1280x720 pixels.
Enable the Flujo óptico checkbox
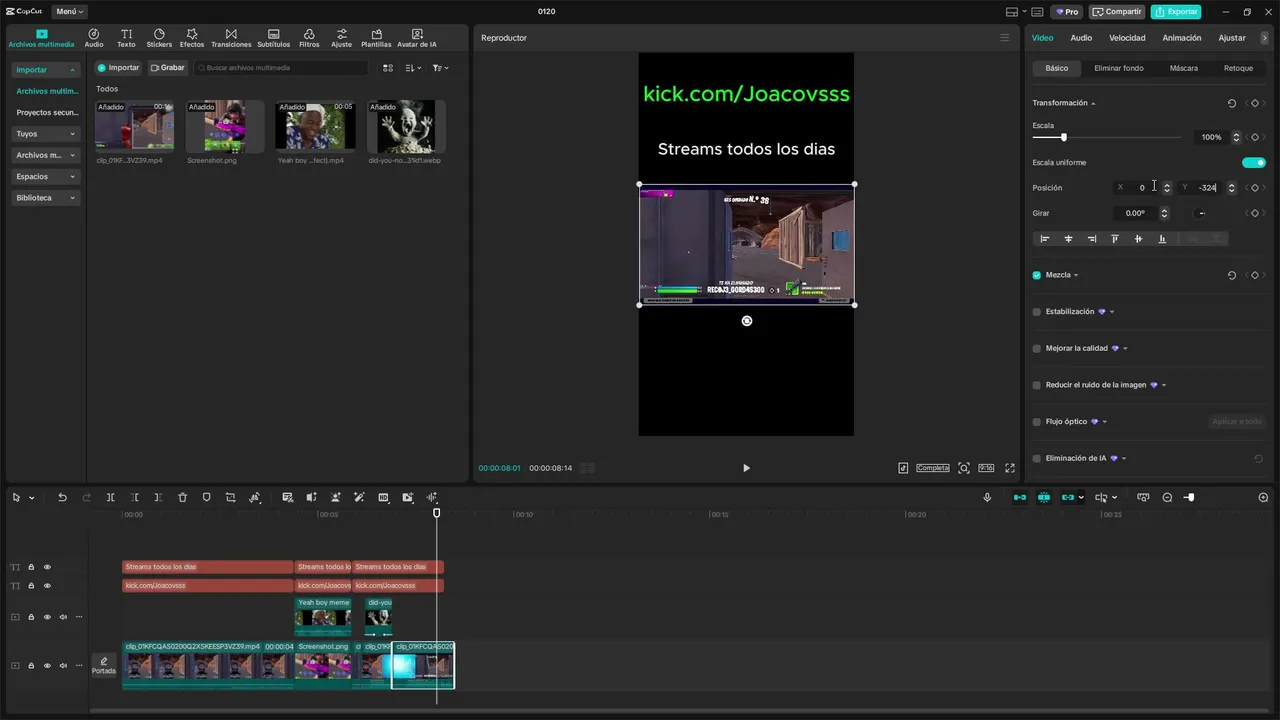1036,422
